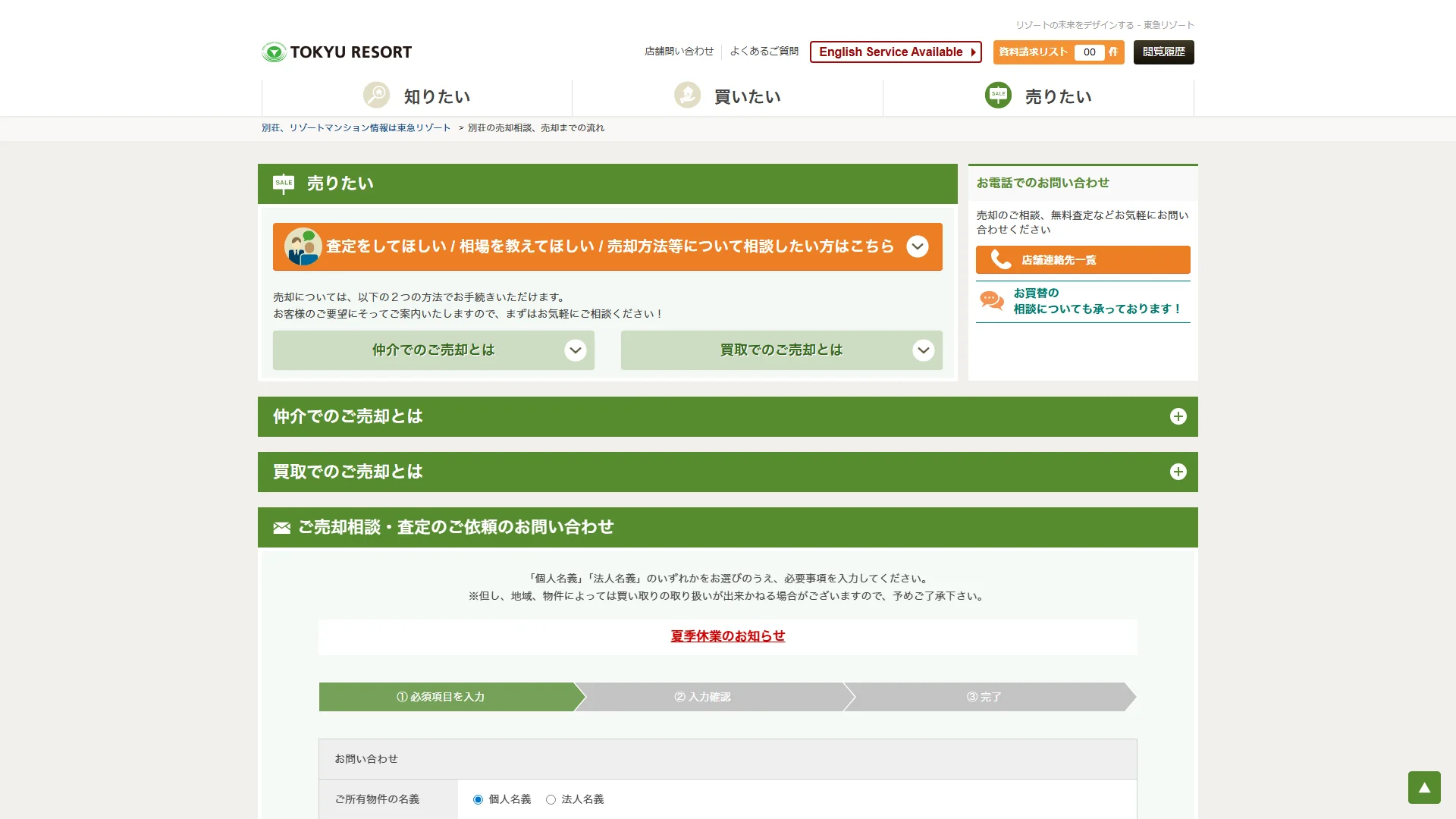This screenshot has height=819, width=1456.
Task: Click the ① 必須項目を入力 step
Action: pyautogui.click(x=447, y=697)
